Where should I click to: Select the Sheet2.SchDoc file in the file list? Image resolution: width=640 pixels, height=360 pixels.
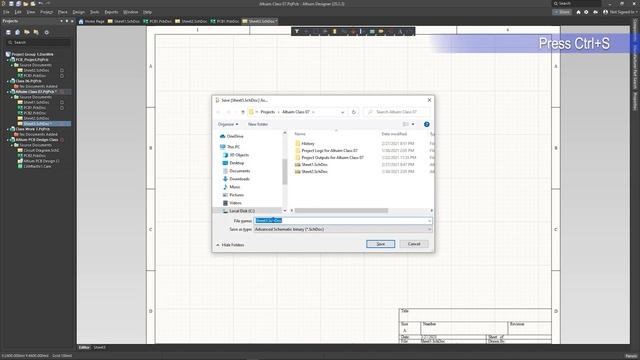click(311, 171)
